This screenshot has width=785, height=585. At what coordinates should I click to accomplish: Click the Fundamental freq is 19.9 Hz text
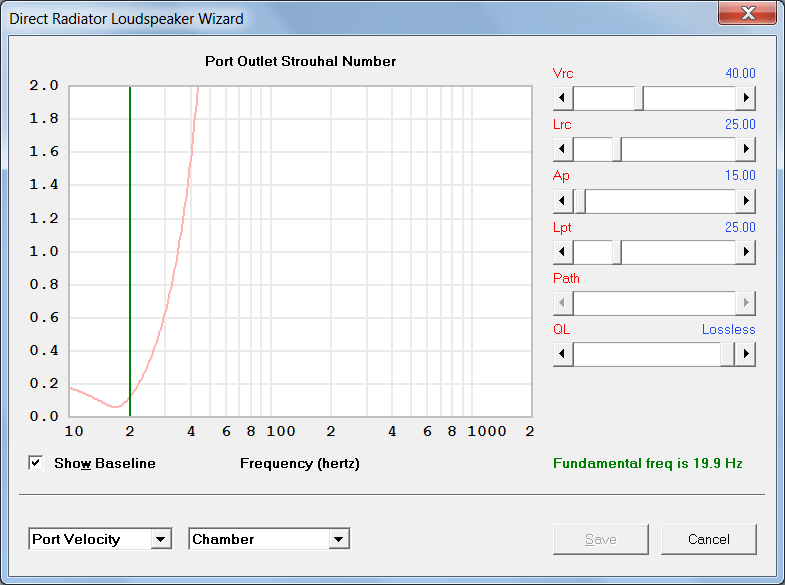pos(647,463)
